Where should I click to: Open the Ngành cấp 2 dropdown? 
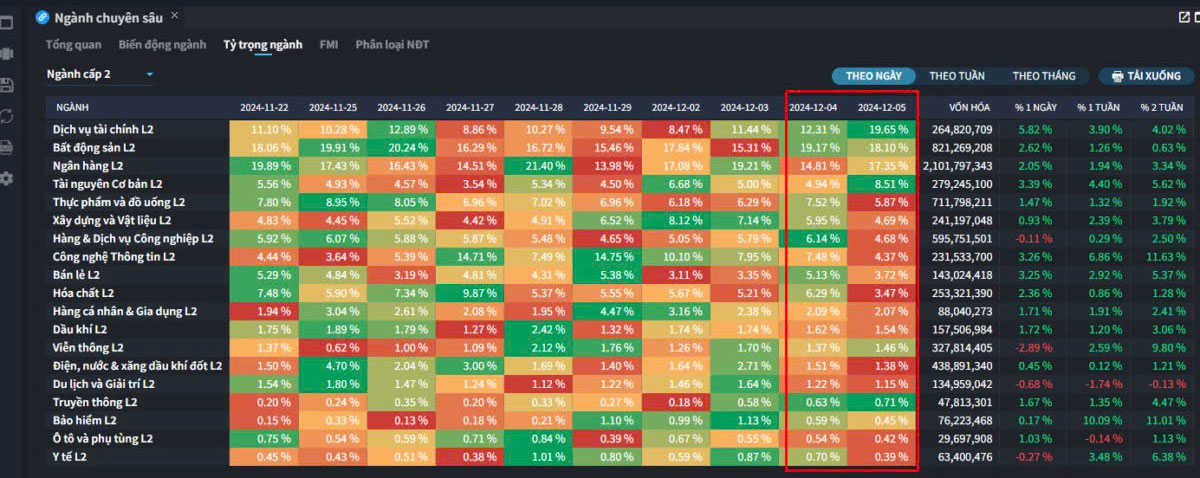100,74
